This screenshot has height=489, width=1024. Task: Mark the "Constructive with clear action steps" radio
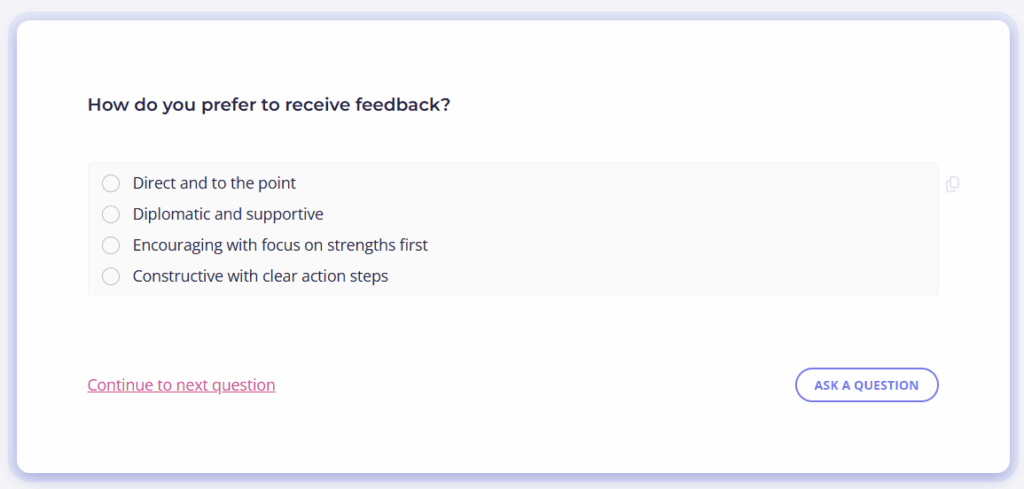click(x=111, y=277)
